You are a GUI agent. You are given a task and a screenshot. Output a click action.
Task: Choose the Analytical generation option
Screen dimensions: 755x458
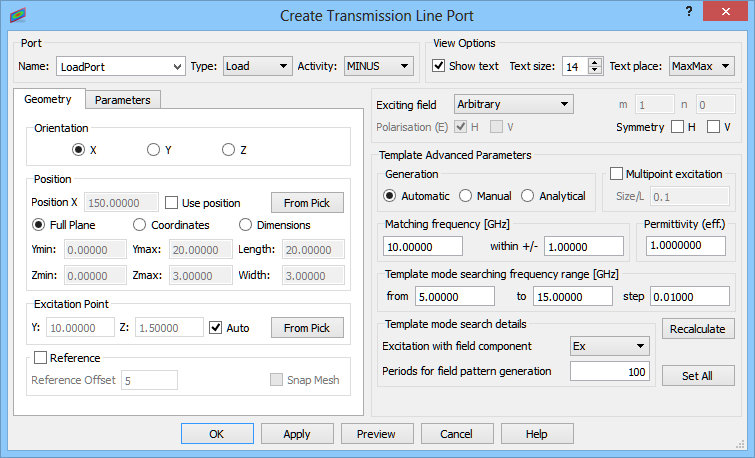(x=527, y=196)
